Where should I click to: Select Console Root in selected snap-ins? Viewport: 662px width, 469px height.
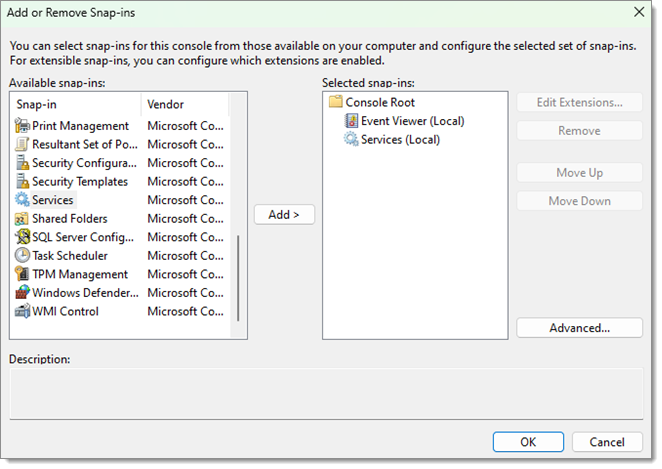380,103
